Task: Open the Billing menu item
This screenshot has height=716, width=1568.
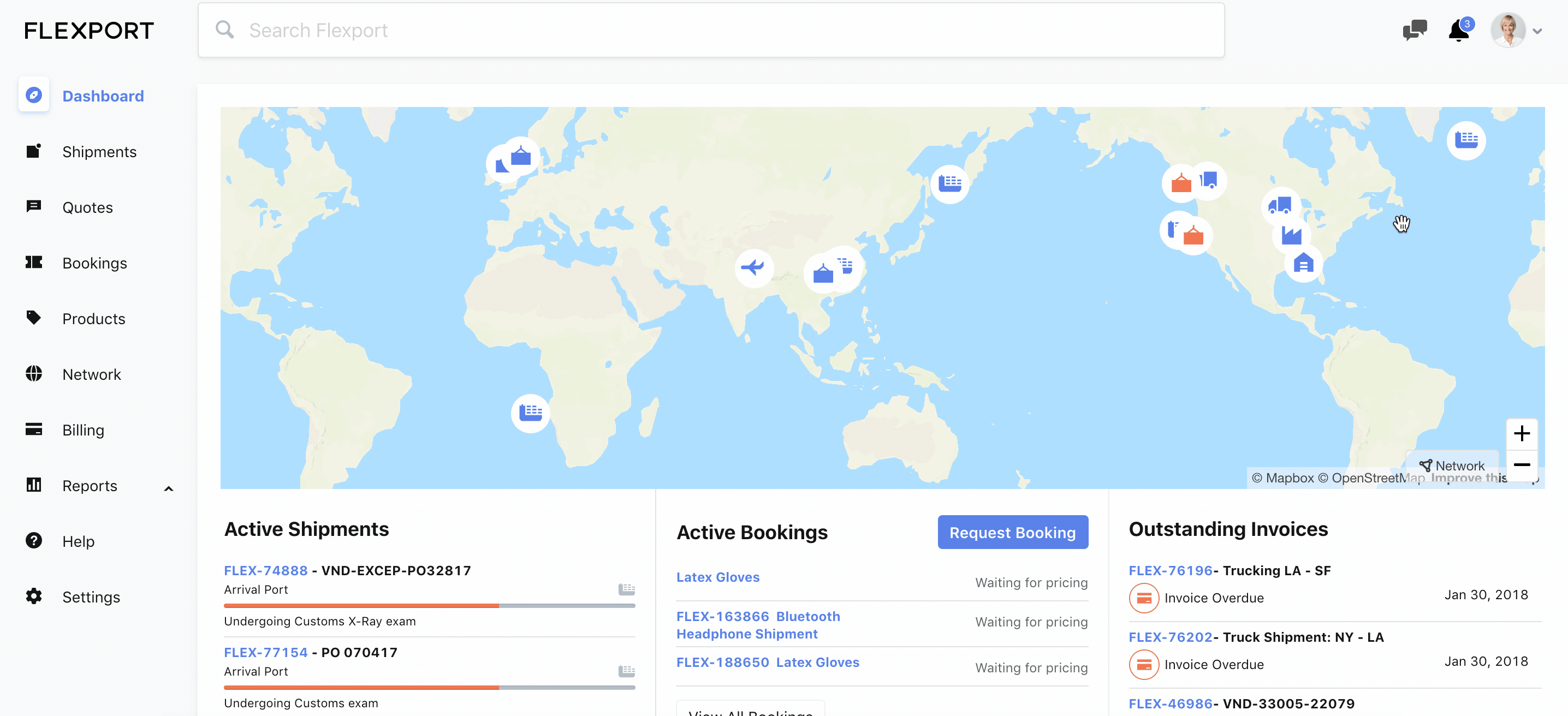Action: coord(84,429)
